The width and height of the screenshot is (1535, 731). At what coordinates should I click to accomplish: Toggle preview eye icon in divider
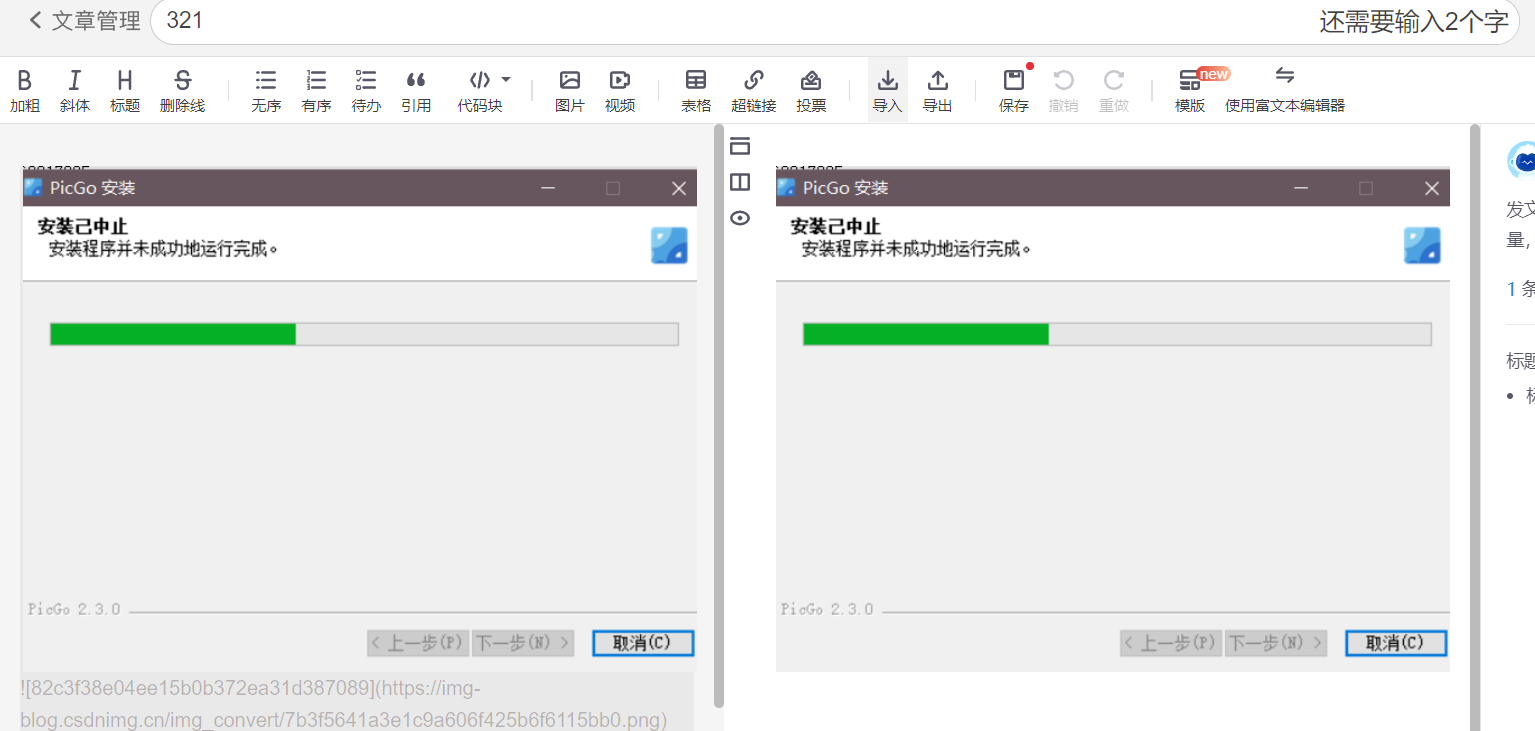(x=740, y=218)
